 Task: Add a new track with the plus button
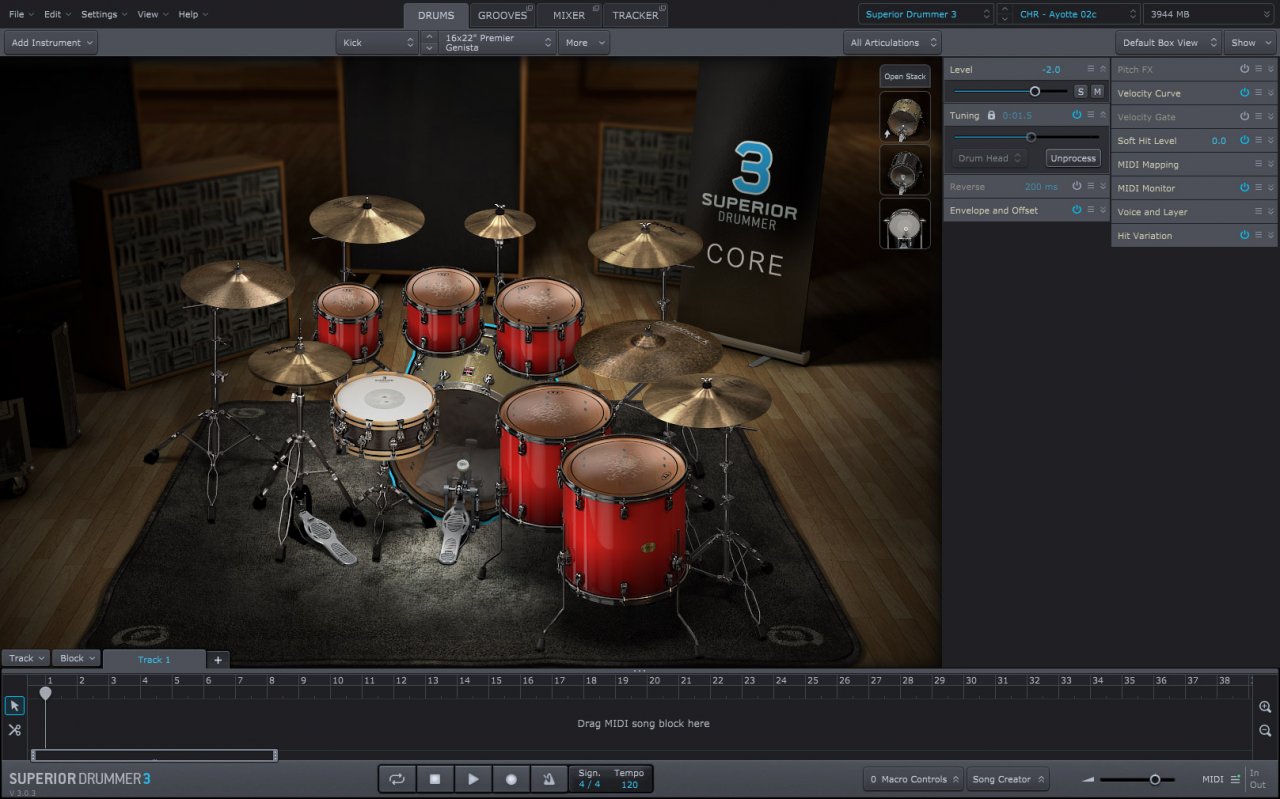(x=218, y=660)
